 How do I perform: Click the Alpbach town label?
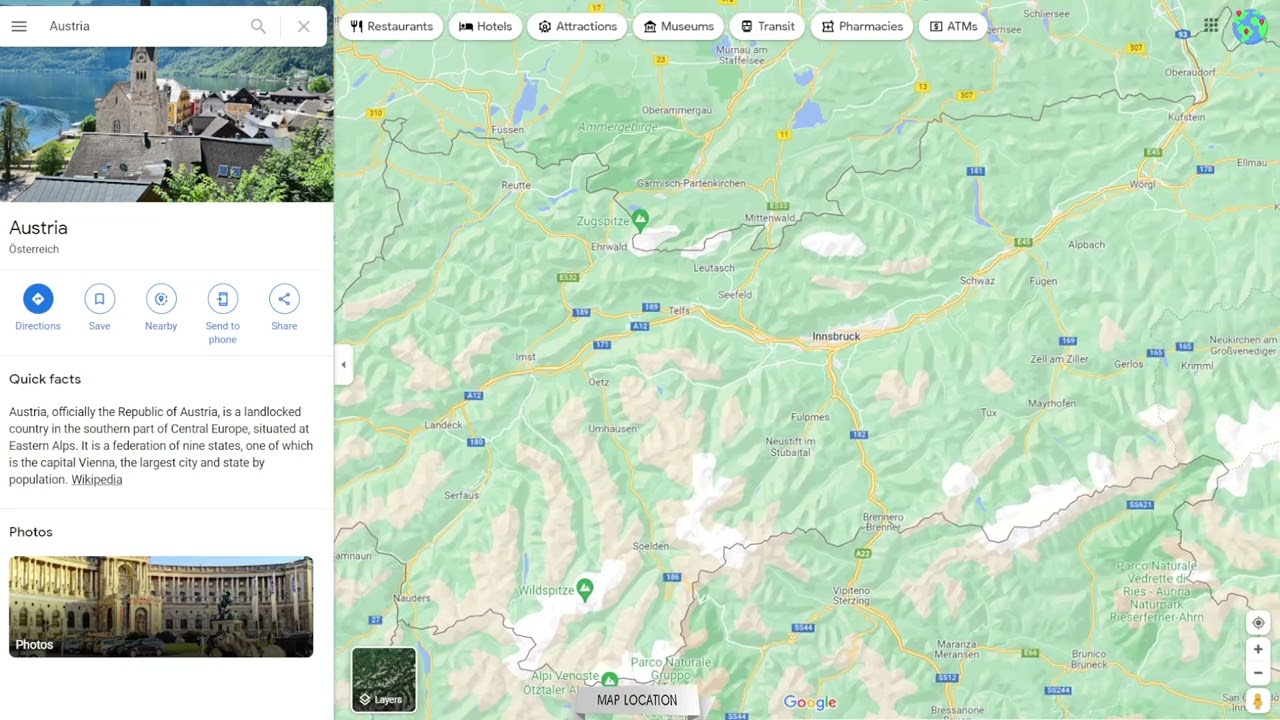(1087, 245)
